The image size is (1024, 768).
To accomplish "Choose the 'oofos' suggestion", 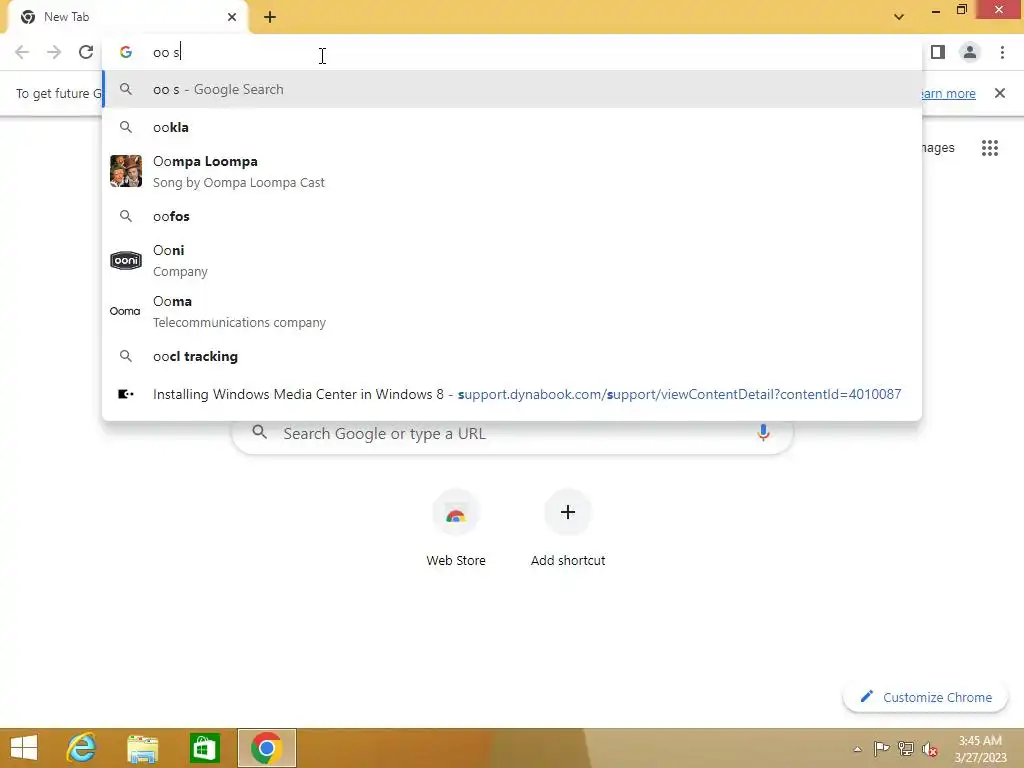I will tap(512, 216).
